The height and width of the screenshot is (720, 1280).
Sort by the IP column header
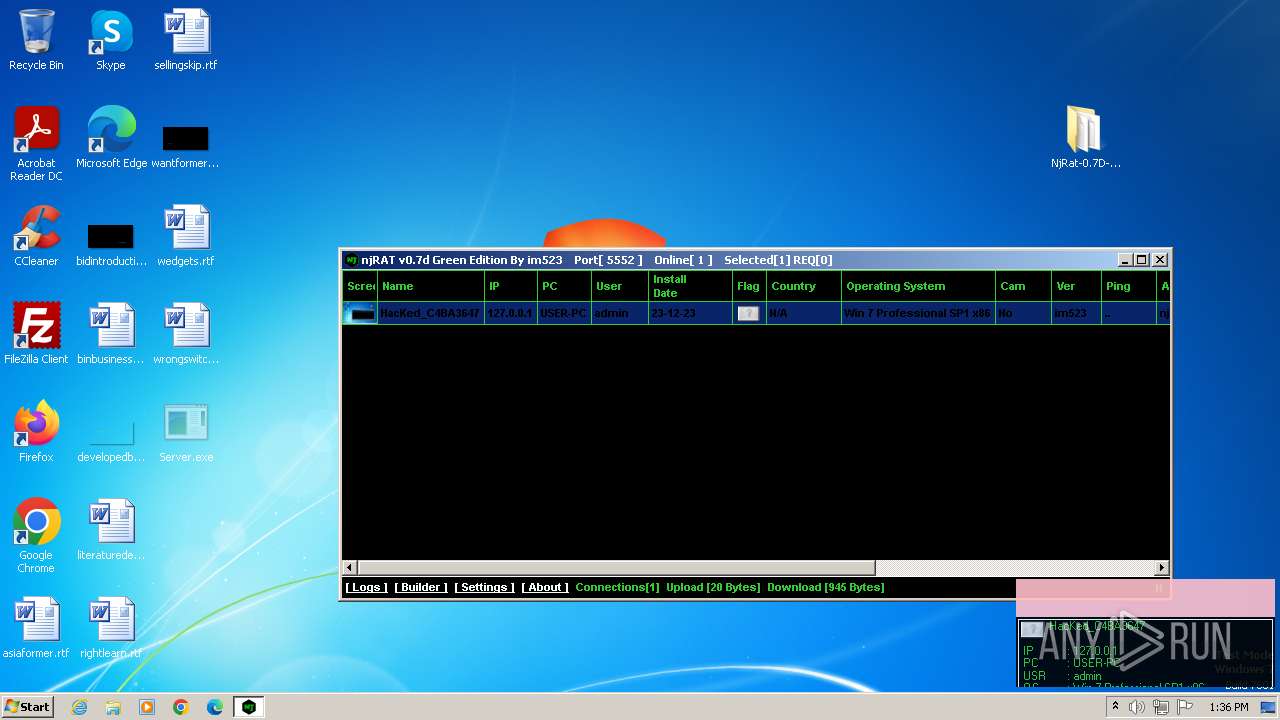pos(510,286)
